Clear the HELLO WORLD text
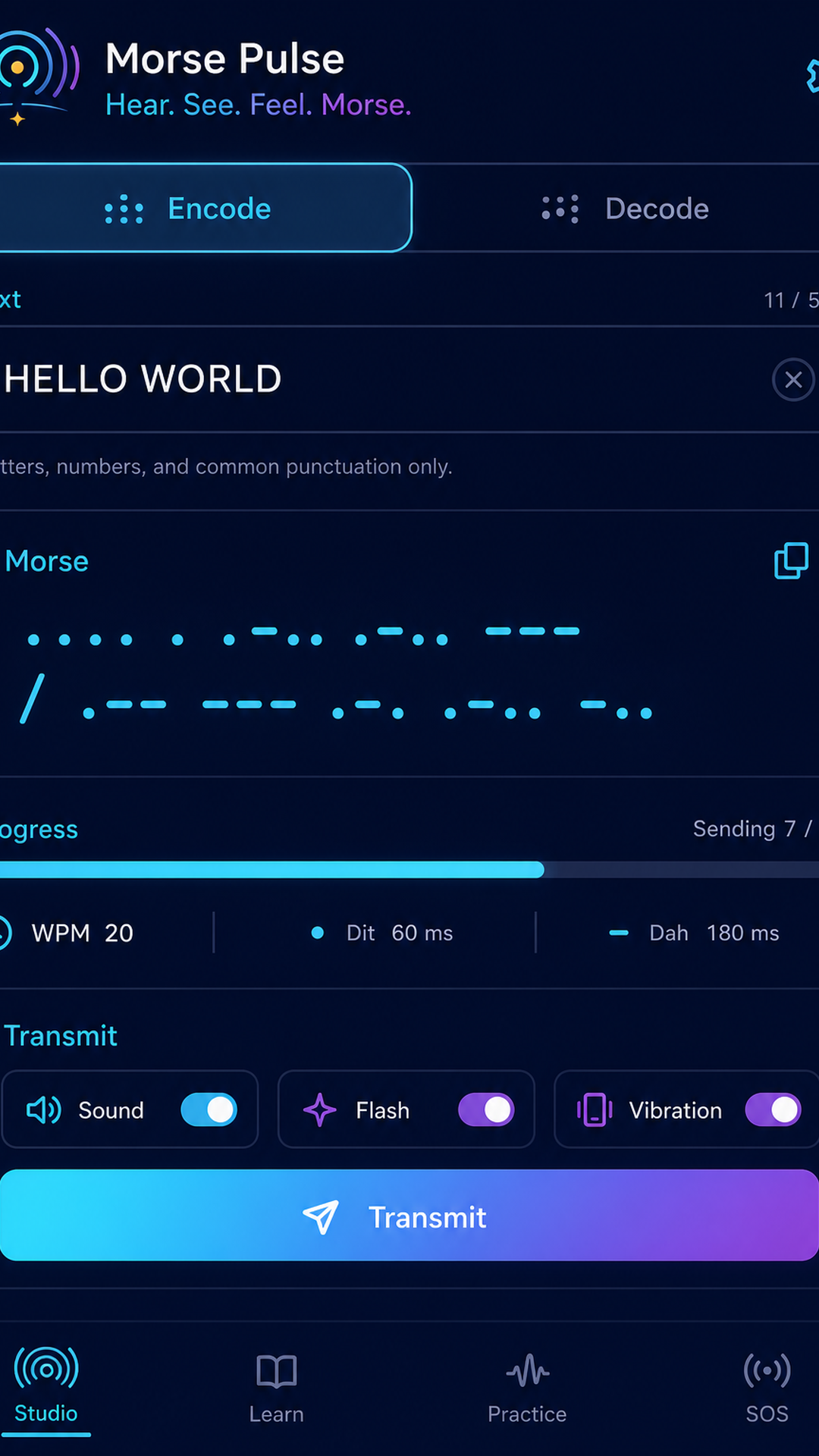Image resolution: width=819 pixels, height=1456 pixels. (793, 379)
